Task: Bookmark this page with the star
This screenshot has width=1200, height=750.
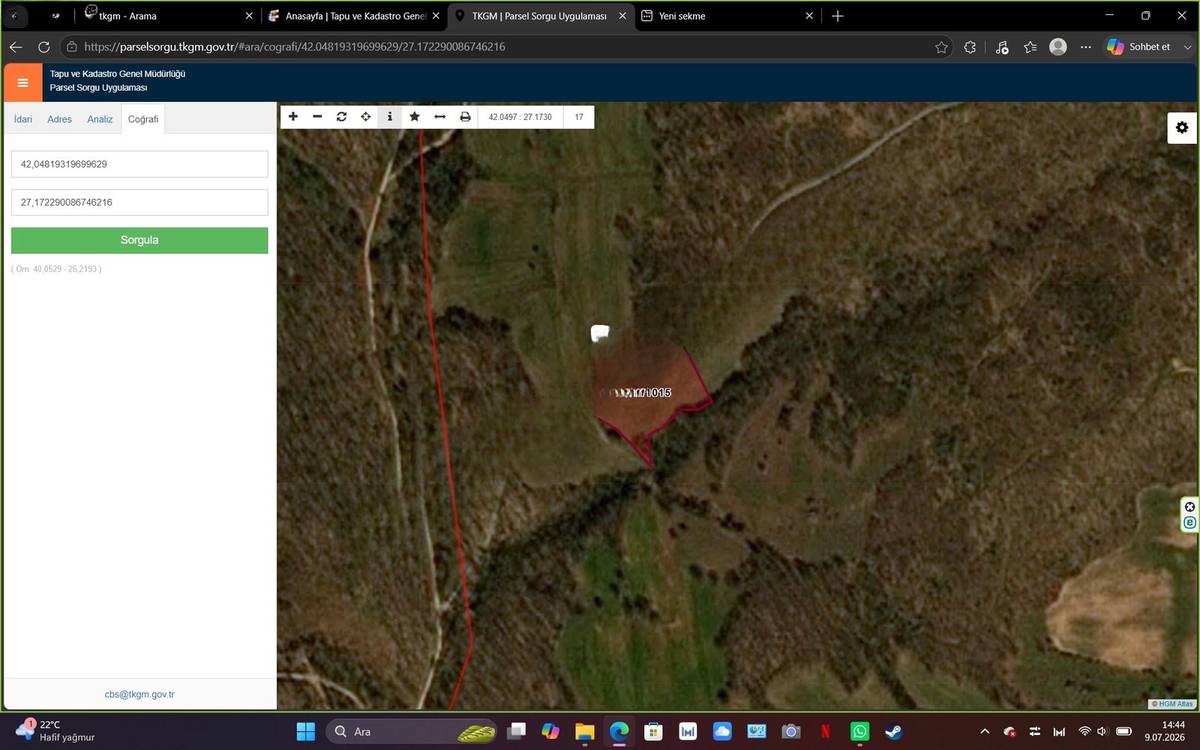Action: 941,47
